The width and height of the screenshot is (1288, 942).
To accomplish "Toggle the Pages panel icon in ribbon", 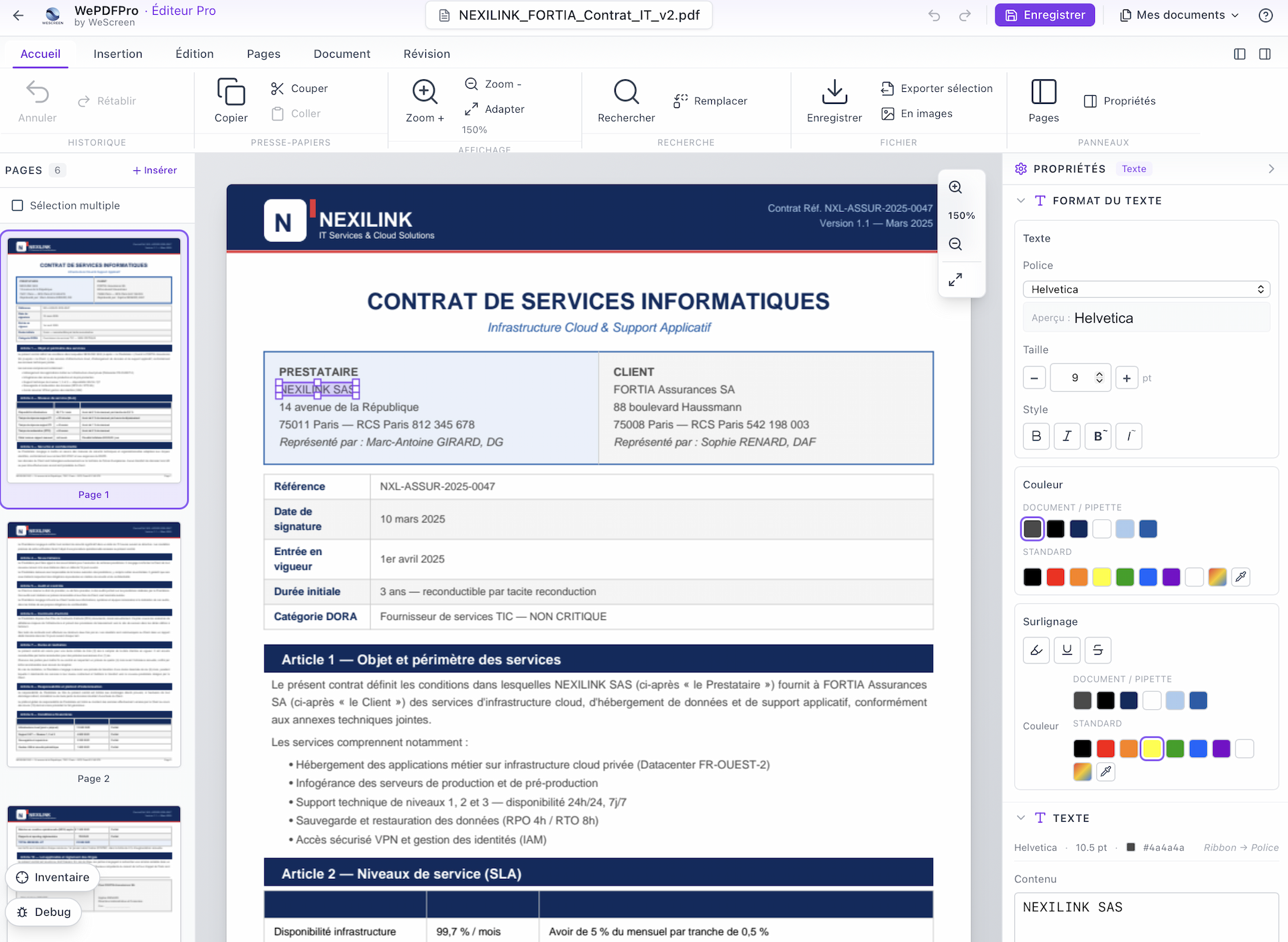I will tap(1043, 92).
